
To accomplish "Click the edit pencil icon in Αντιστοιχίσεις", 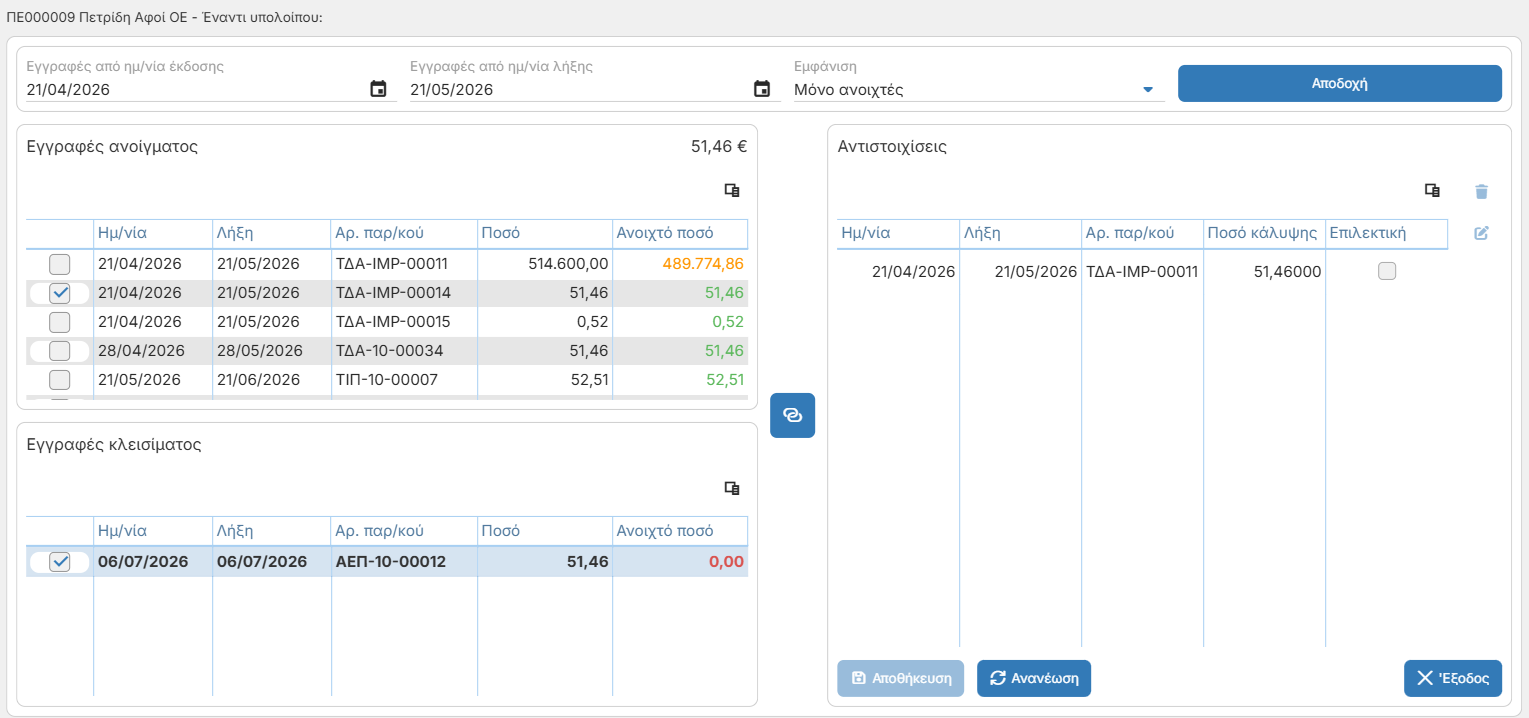I will (1482, 233).
